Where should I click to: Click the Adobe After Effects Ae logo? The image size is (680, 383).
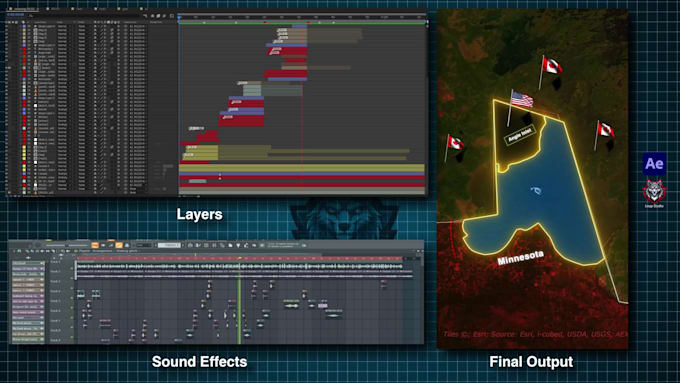(x=654, y=164)
